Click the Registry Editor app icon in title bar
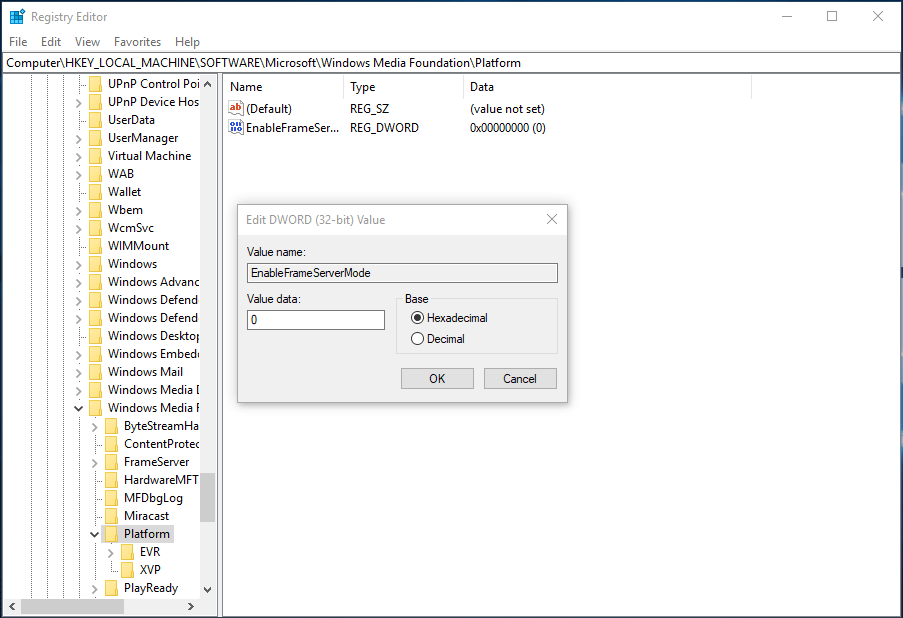Screen dimensions: 903x618 click(17, 17)
